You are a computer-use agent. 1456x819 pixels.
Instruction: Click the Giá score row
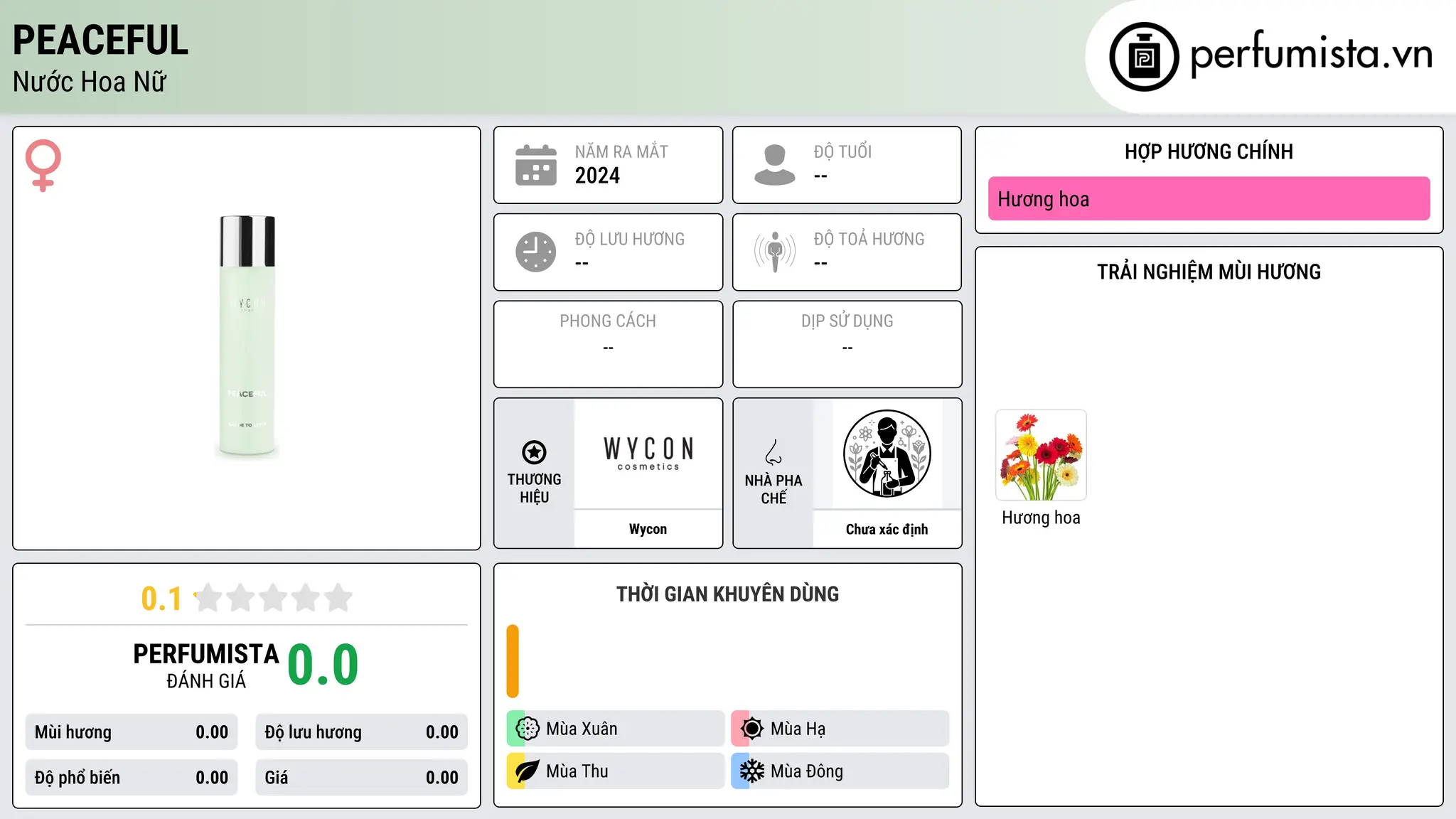click(362, 778)
